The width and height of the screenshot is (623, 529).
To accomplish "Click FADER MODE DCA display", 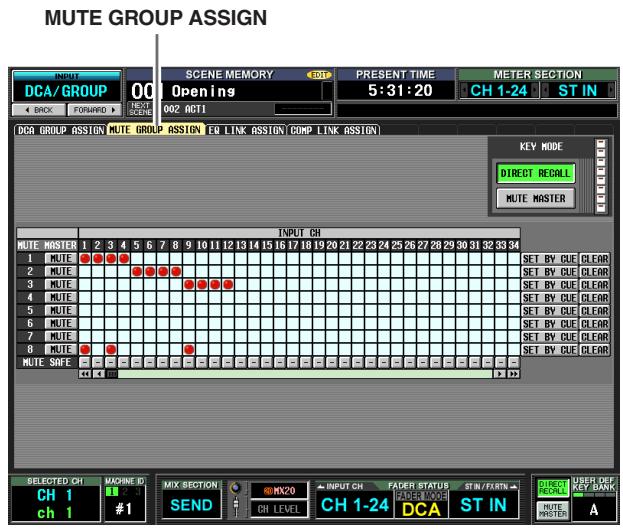I will click(x=421, y=504).
